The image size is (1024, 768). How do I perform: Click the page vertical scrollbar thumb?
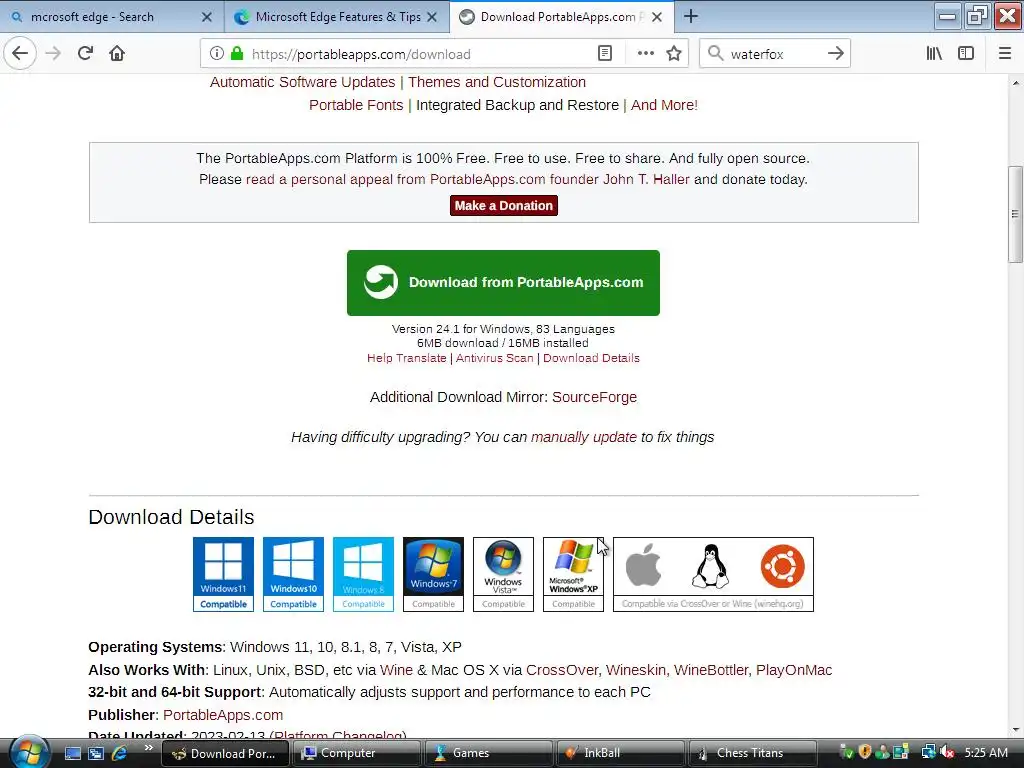(x=1015, y=214)
